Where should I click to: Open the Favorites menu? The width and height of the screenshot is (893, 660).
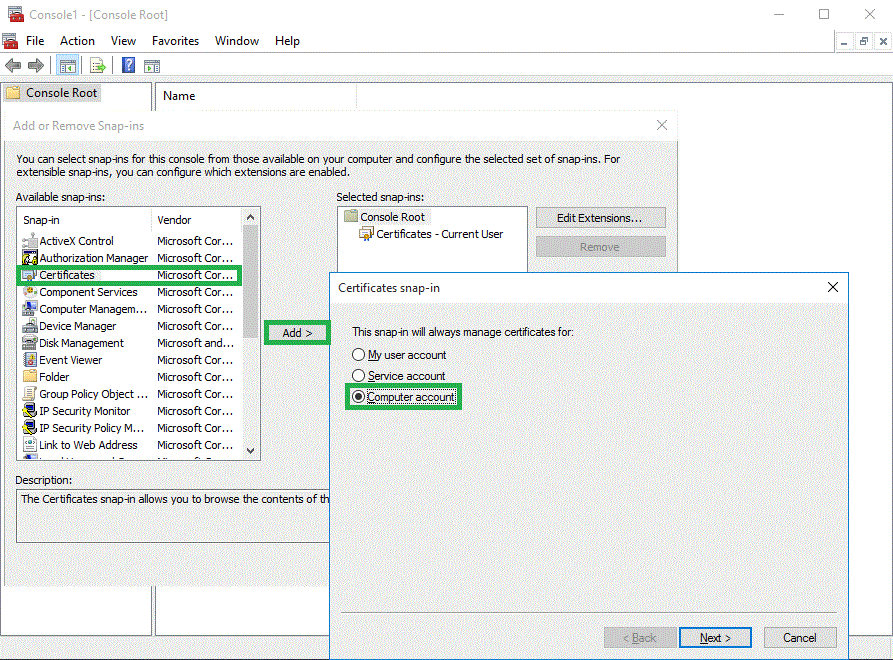[x=175, y=41]
